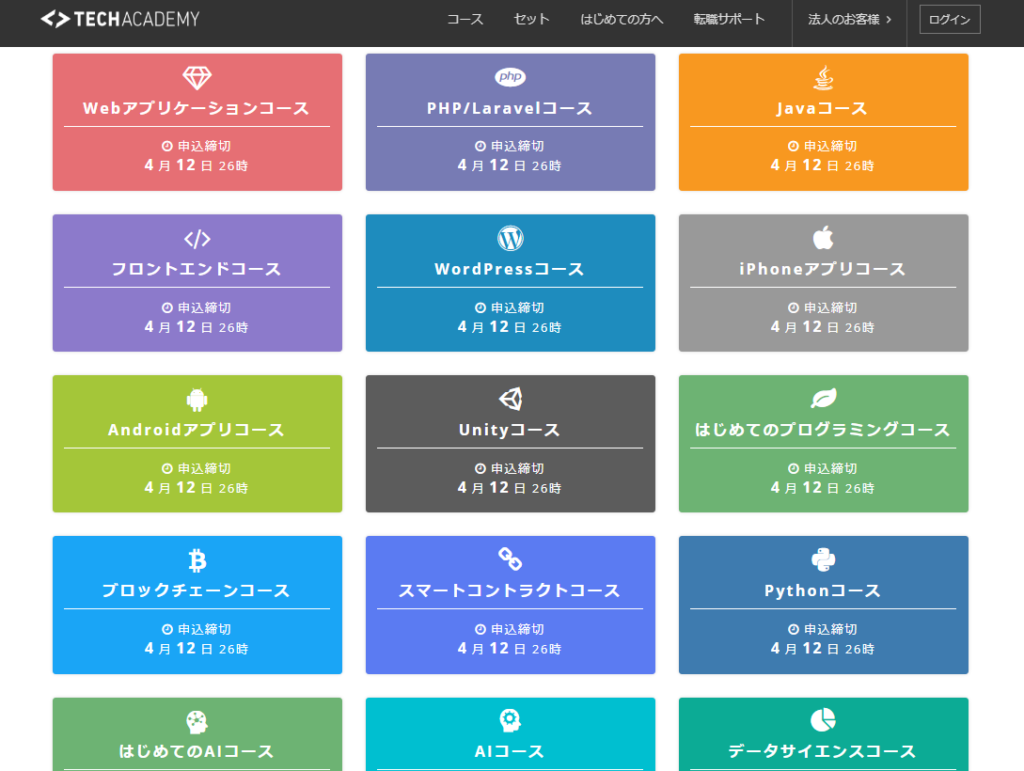Click the pie chart icon for データサイエンス
The image size is (1024, 771).
pos(823,720)
